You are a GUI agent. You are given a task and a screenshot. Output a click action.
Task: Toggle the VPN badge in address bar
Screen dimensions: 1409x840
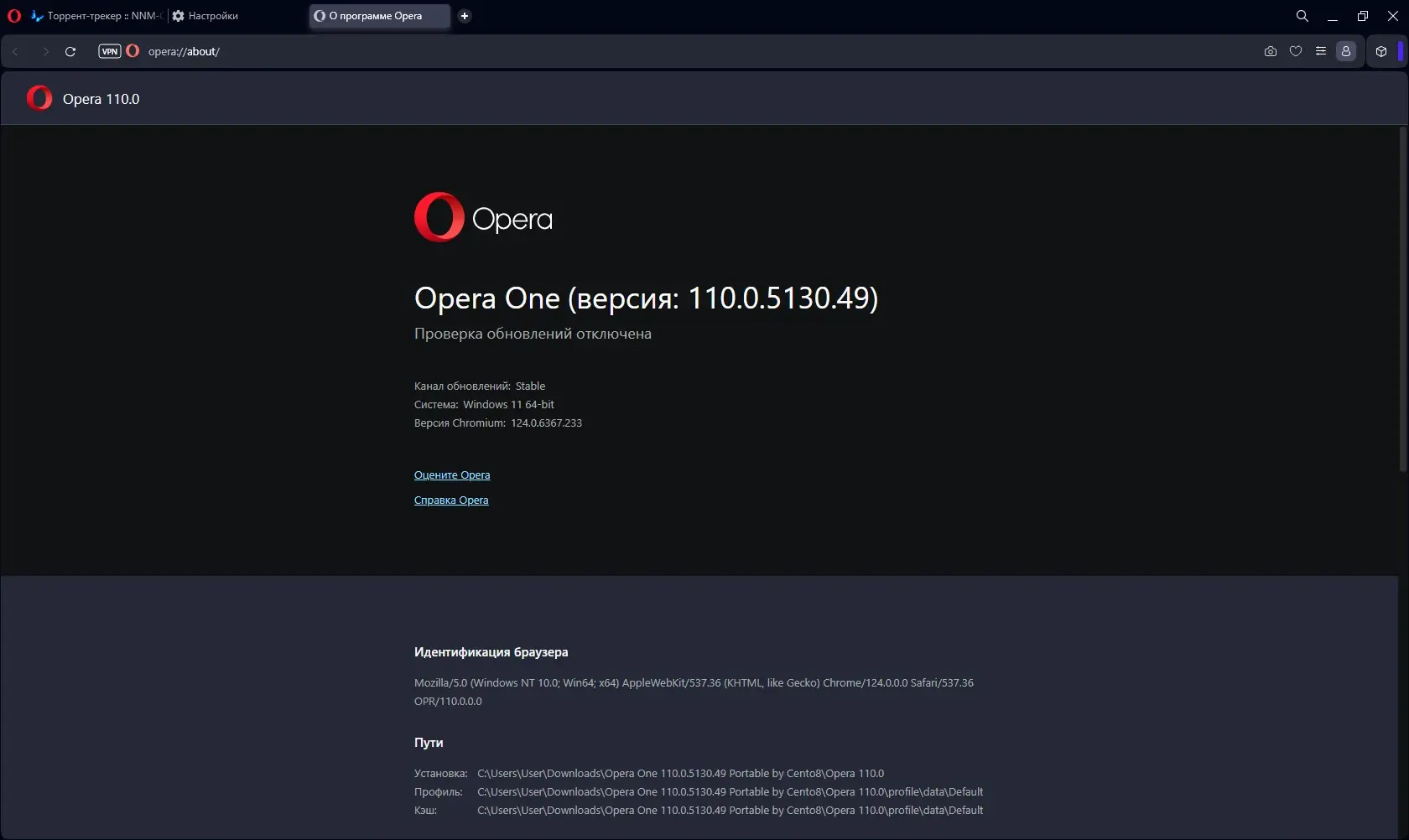point(110,51)
